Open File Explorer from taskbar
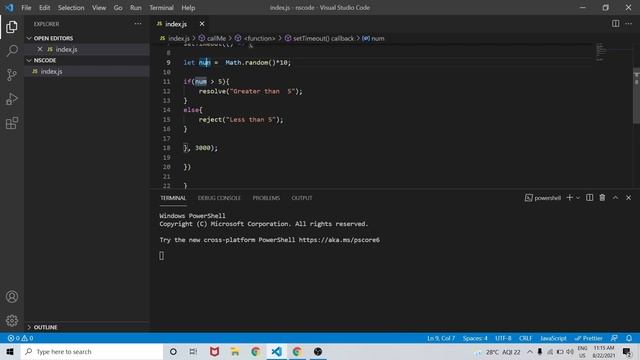640x360 pixels. [235, 351]
